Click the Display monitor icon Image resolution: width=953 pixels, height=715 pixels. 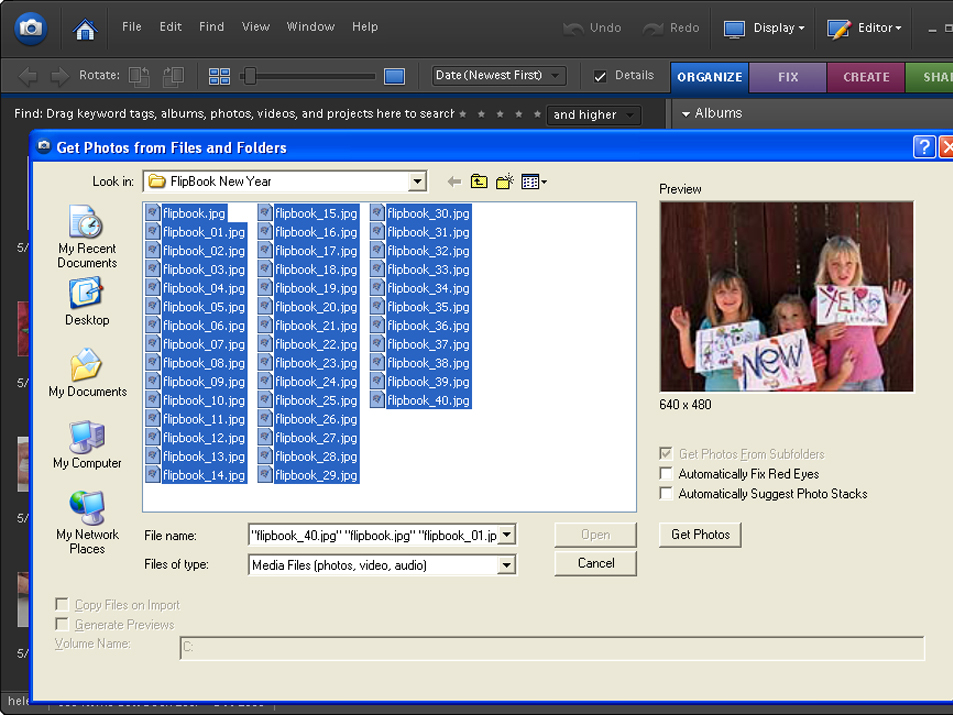(x=734, y=29)
